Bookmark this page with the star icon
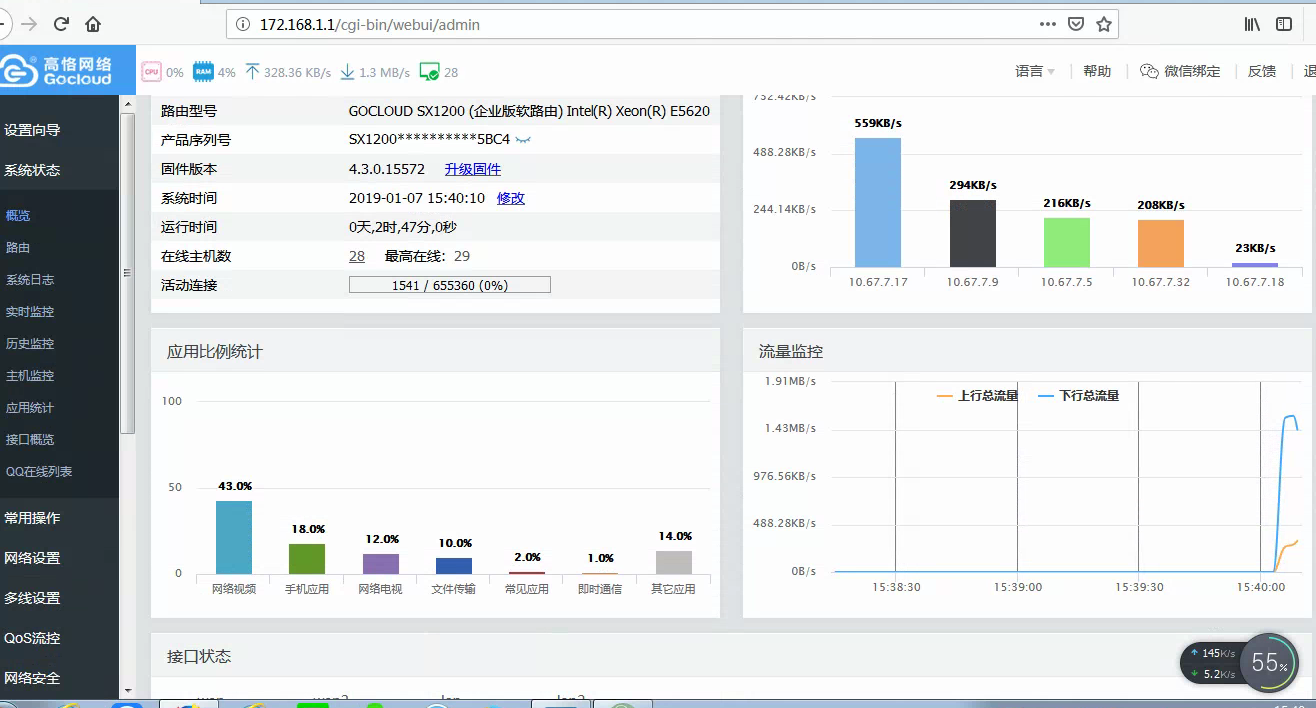The width and height of the screenshot is (1316, 708). pyautogui.click(x=1104, y=24)
